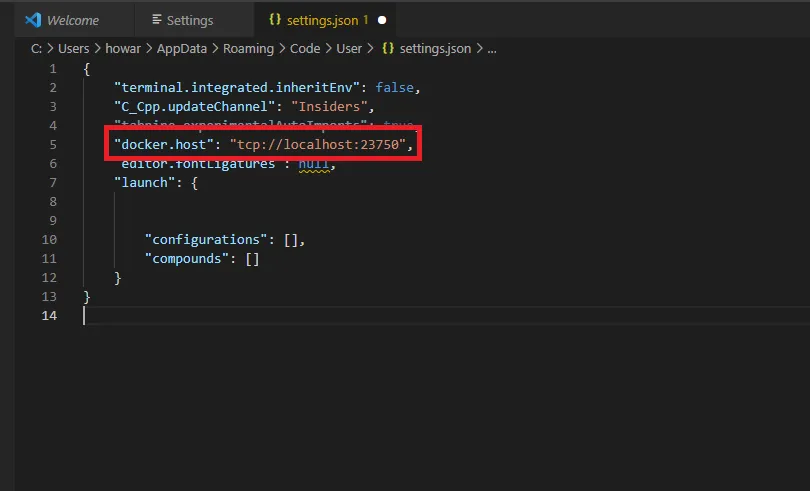Click the braces icon on settings.json tab
The height and width of the screenshot is (491, 810).
point(275,20)
